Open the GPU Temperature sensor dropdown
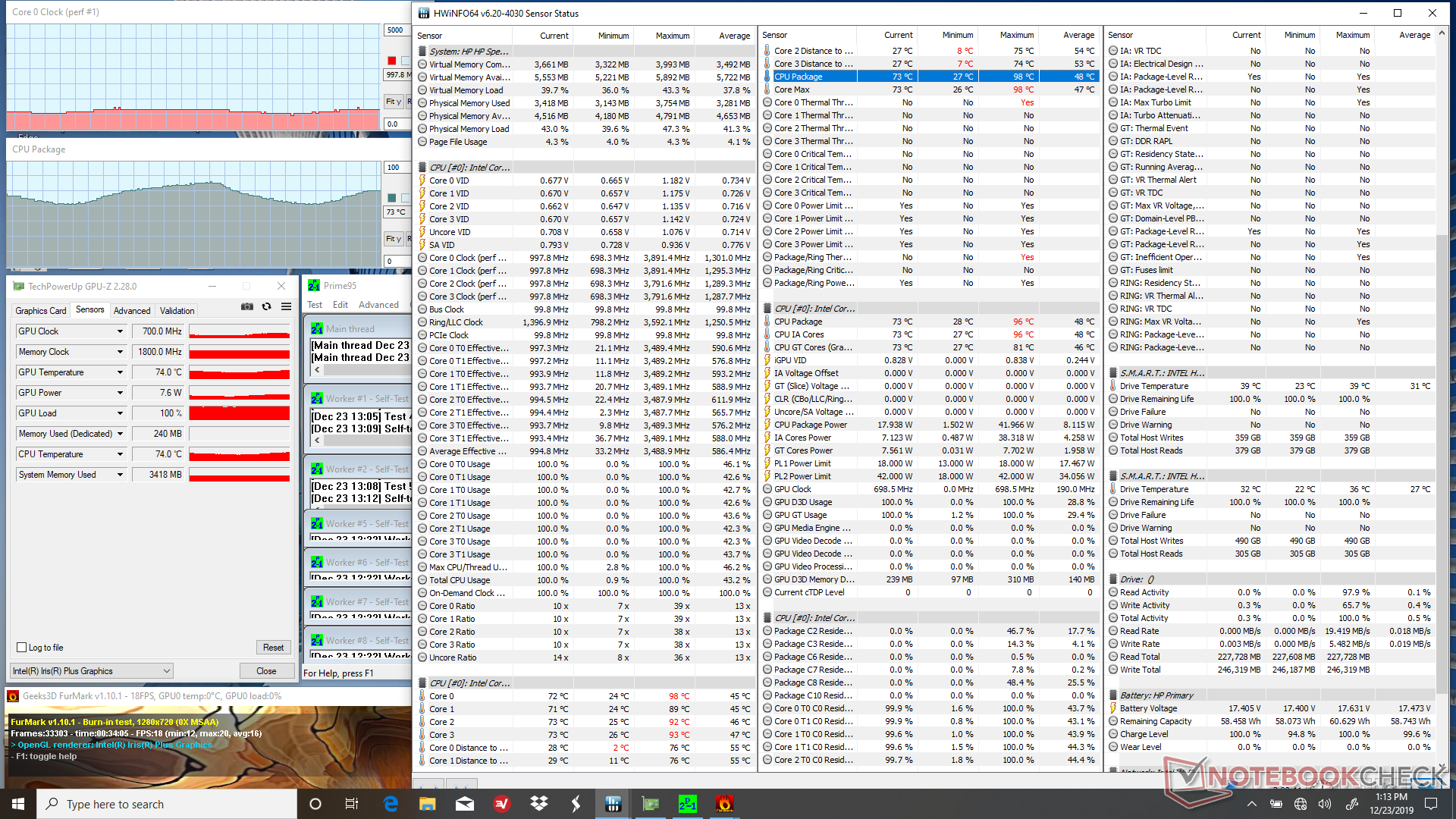Image resolution: width=1456 pixels, height=819 pixels. tap(120, 372)
